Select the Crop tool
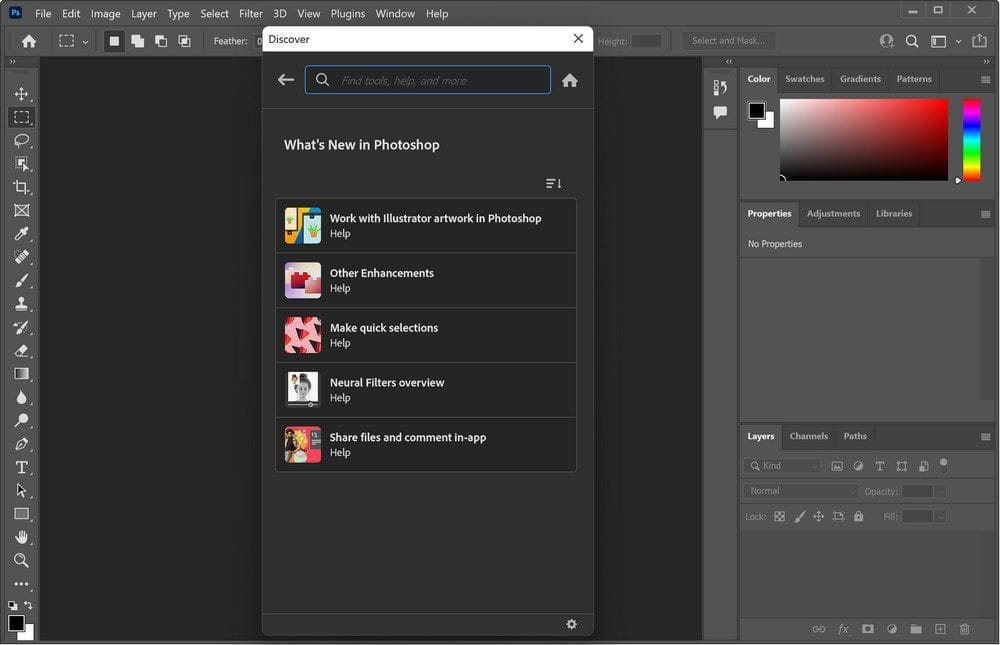The height and width of the screenshot is (645, 1000). point(22,187)
